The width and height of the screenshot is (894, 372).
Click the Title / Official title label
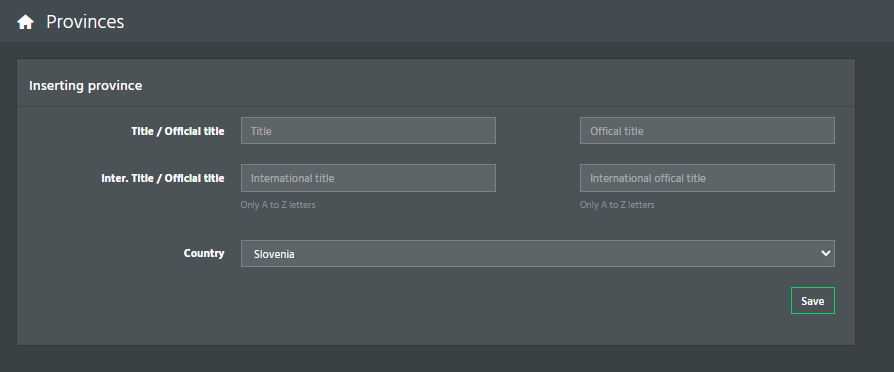point(178,131)
